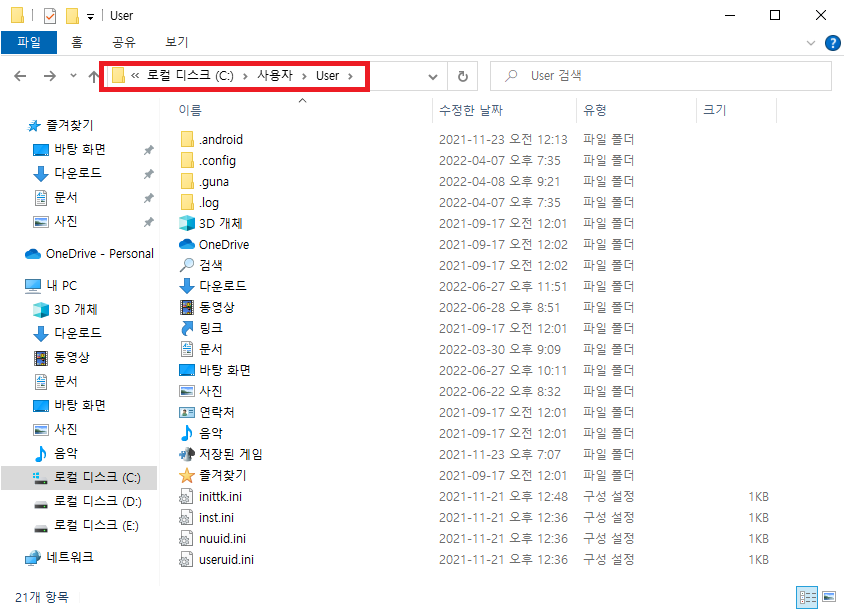The height and width of the screenshot is (610, 845).
Task: Select the .android folder icon
Action: [x=187, y=140]
